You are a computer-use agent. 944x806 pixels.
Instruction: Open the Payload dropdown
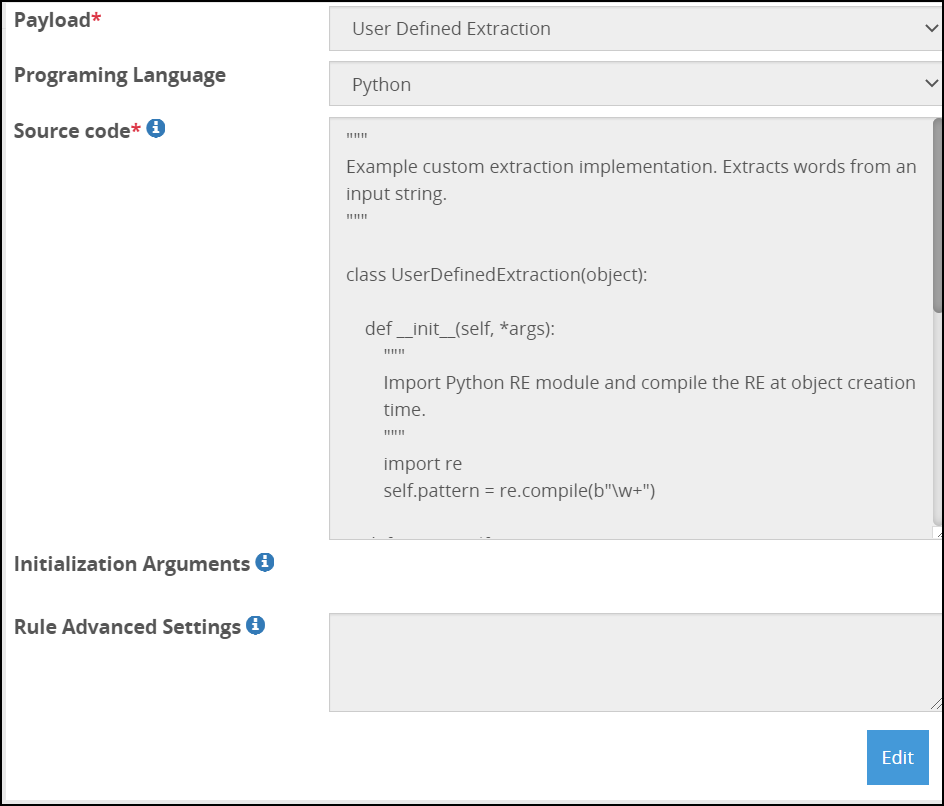(x=632, y=28)
